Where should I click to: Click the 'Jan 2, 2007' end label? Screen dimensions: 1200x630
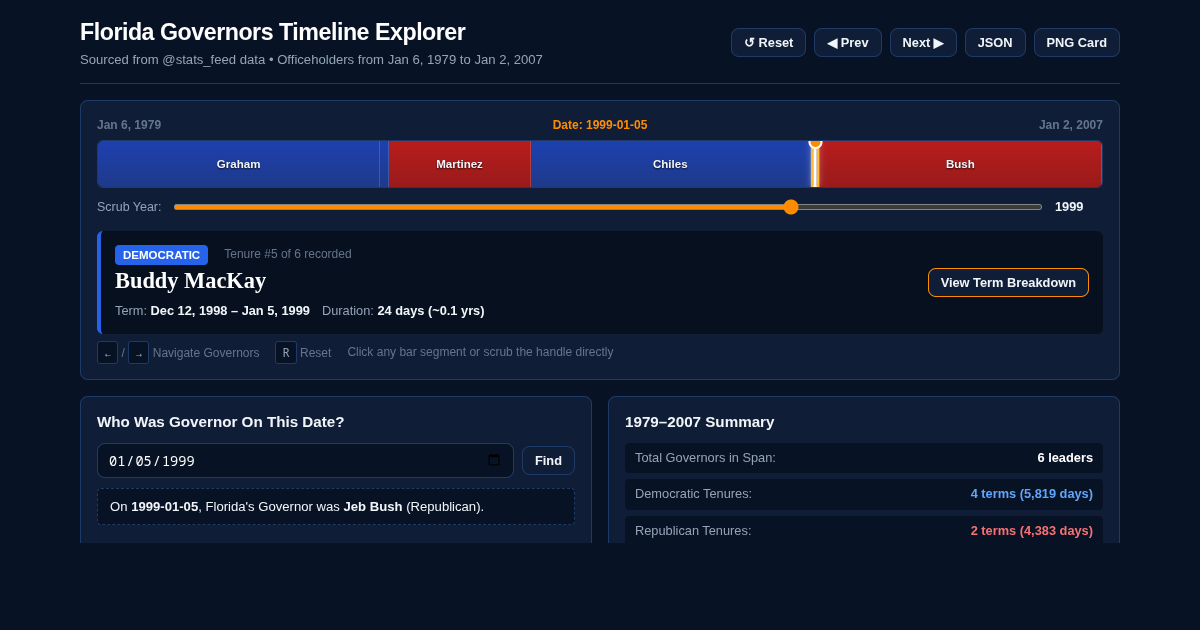pos(1071,125)
